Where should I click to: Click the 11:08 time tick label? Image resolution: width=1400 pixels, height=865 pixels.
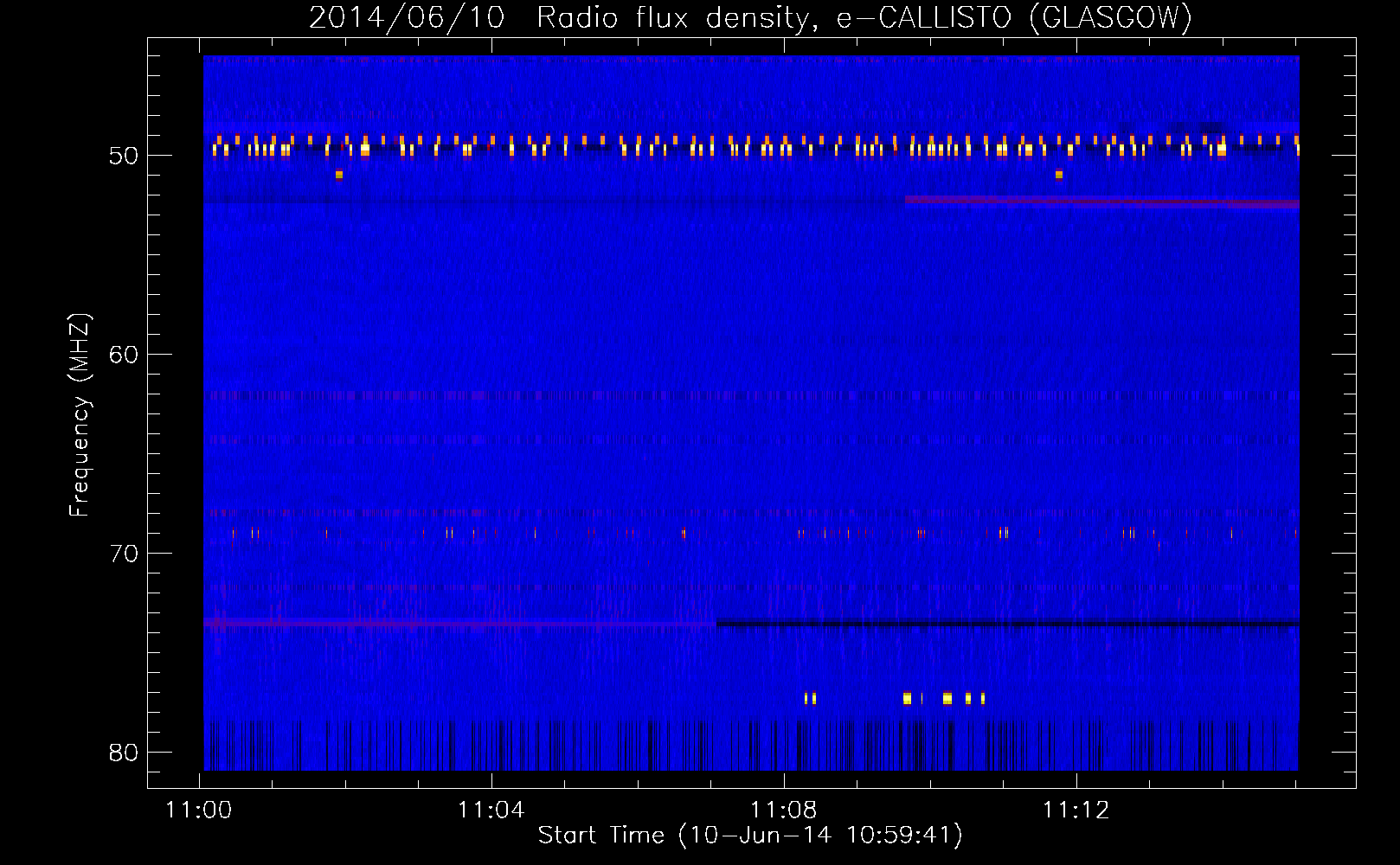(784, 810)
